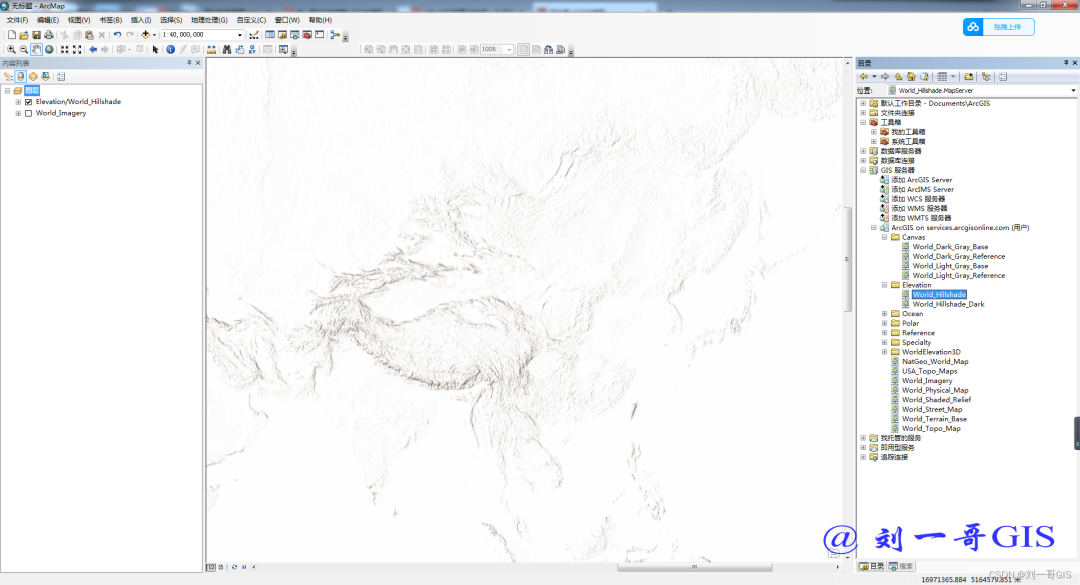This screenshot has height=585, width=1080.
Task: Open the Find binoculars tool
Action: 227,50
